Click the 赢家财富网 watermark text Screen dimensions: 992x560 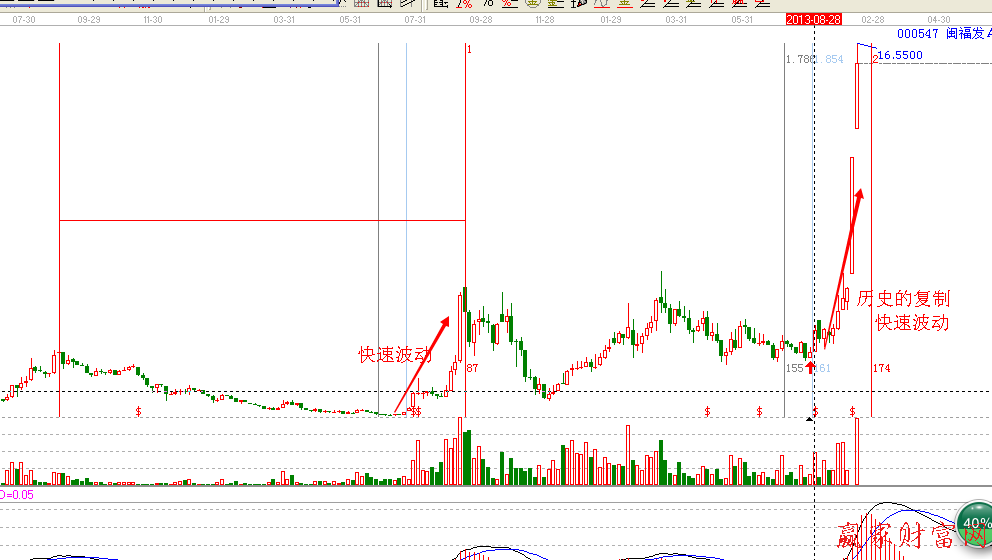pos(895,540)
